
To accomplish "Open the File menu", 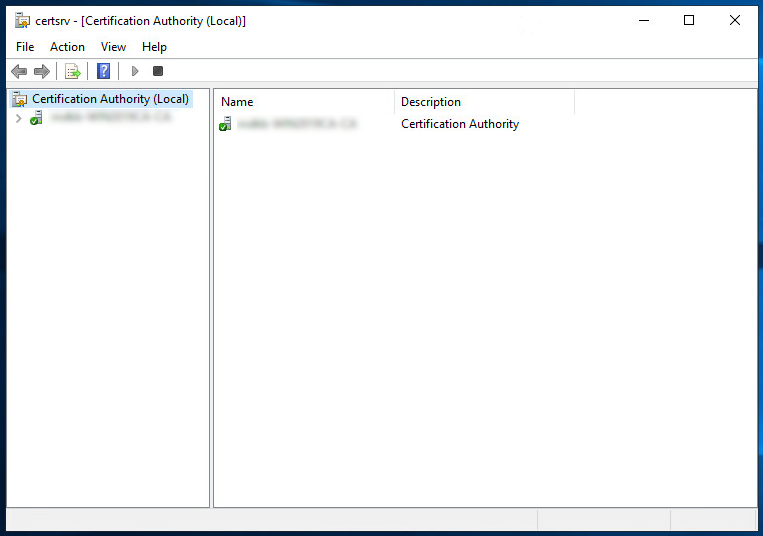I will coord(25,47).
